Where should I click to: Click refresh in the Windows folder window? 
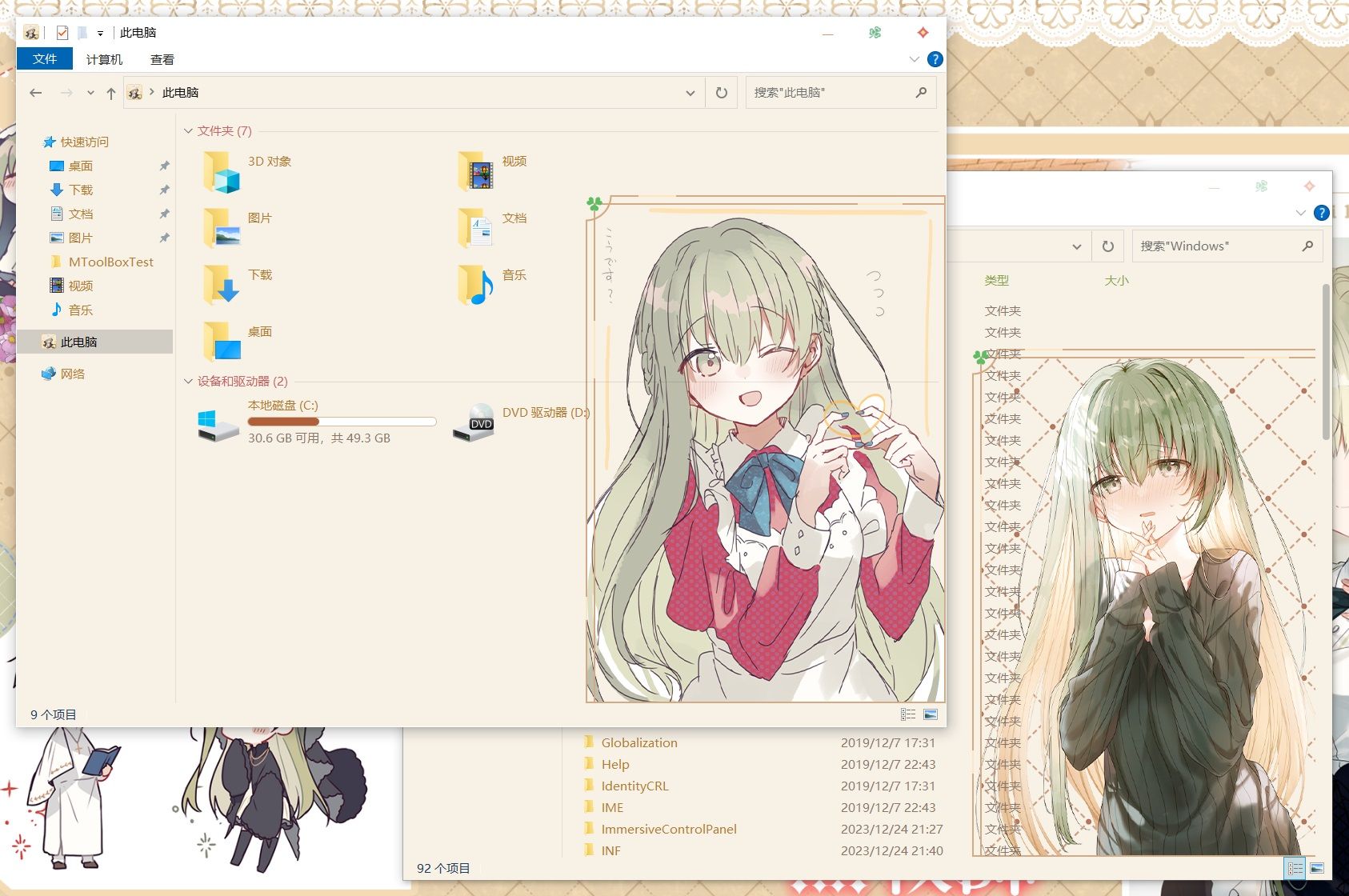pos(1107,246)
